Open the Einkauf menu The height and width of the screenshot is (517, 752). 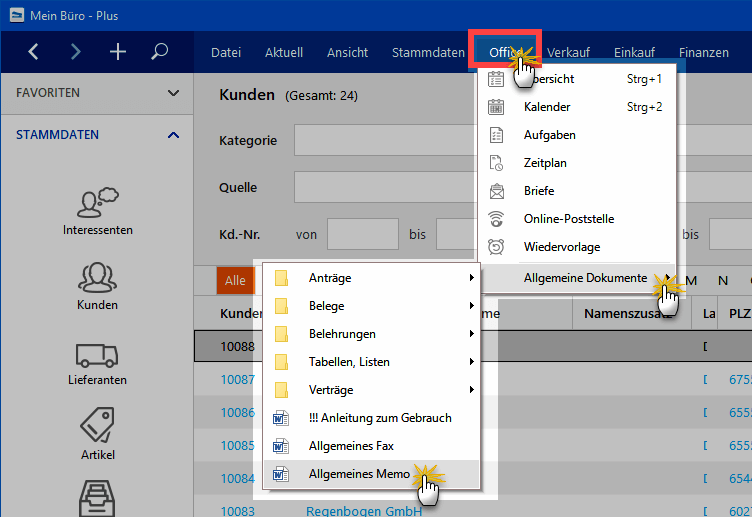tap(634, 52)
